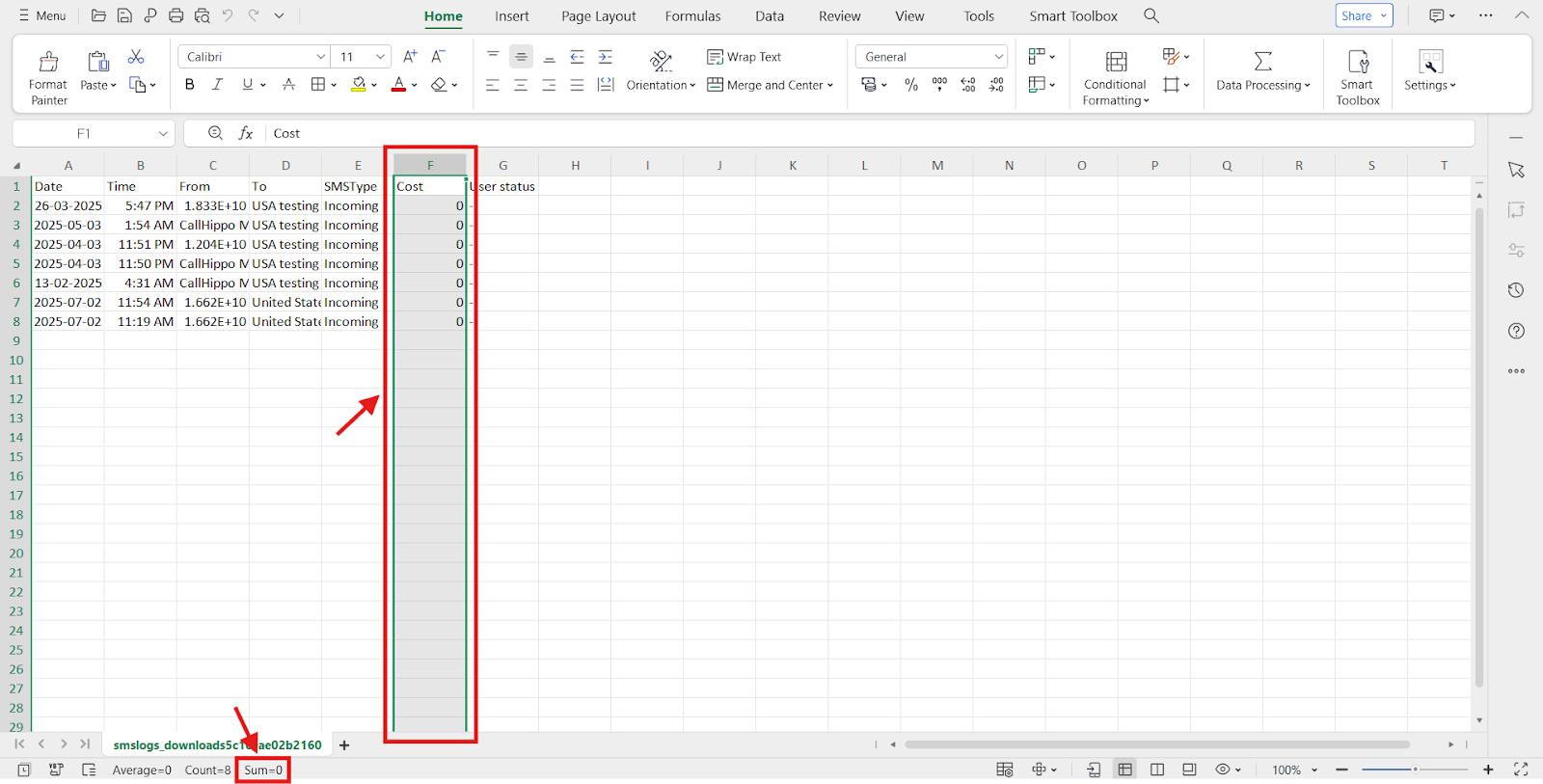Save the workbook with the Save icon

tap(124, 15)
